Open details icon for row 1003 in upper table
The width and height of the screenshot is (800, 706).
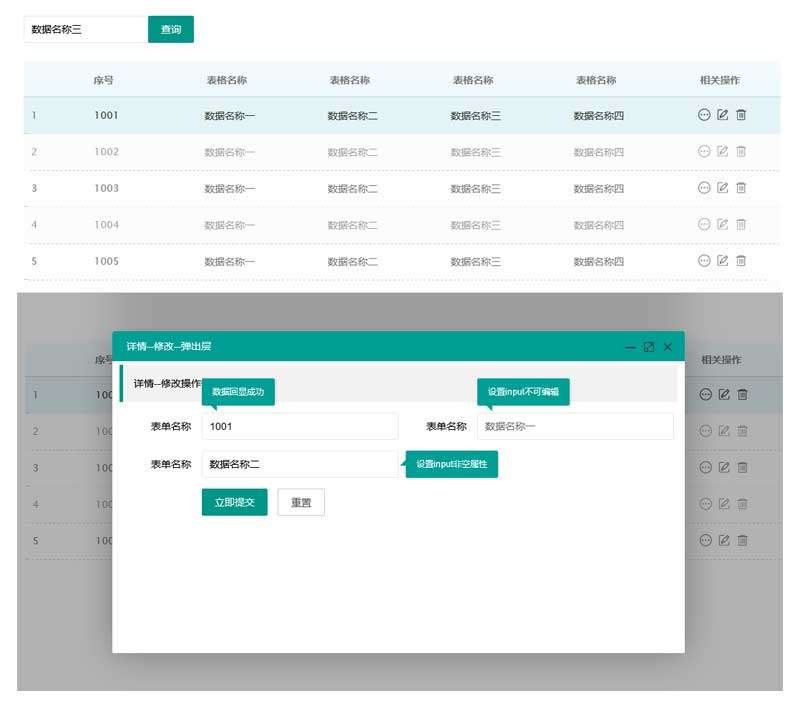pos(704,188)
